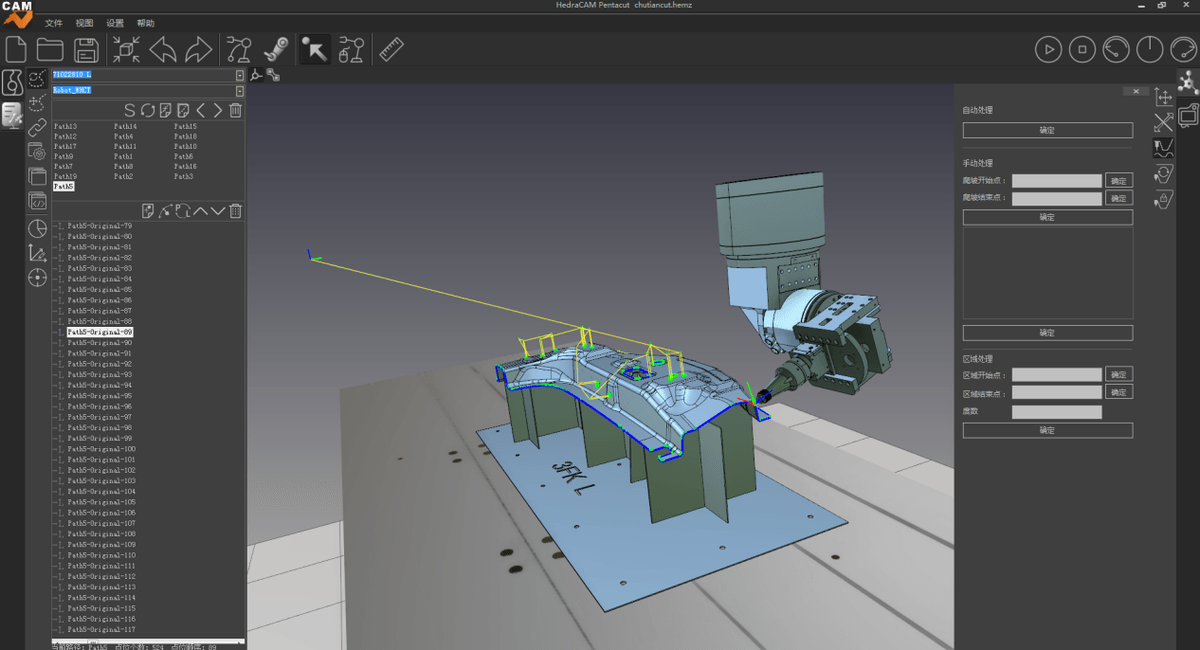
Task: Open the 文件 menu
Action: pyautogui.click(x=53, y=22)
